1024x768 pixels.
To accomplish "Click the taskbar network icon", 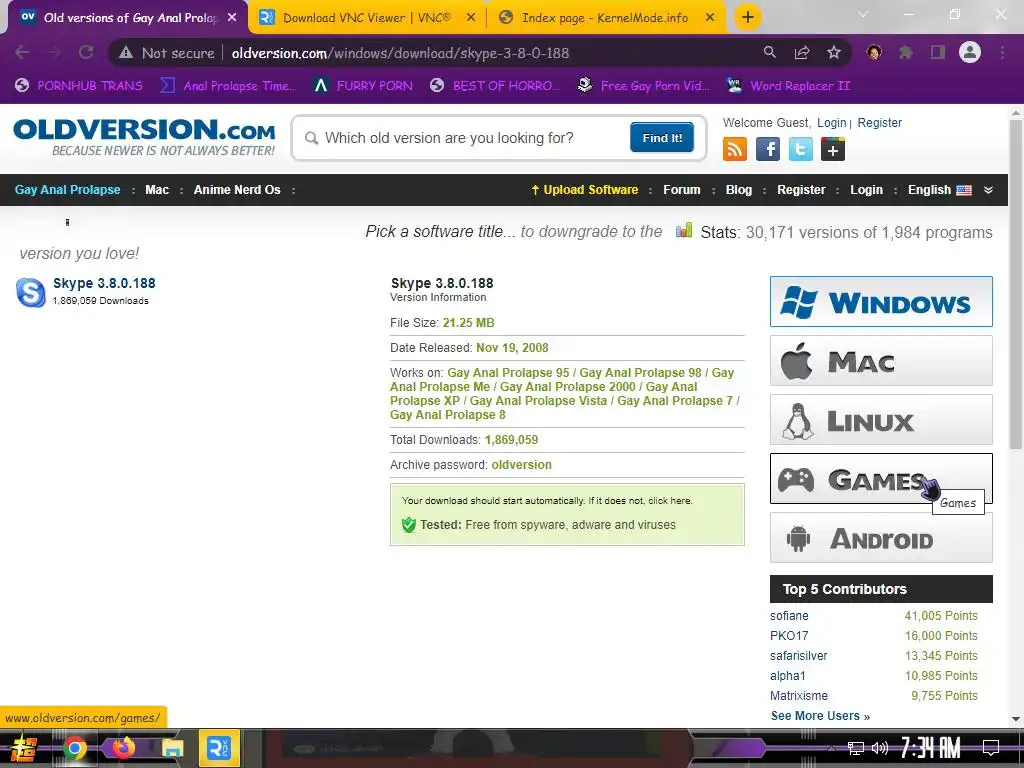I will 856,748.
